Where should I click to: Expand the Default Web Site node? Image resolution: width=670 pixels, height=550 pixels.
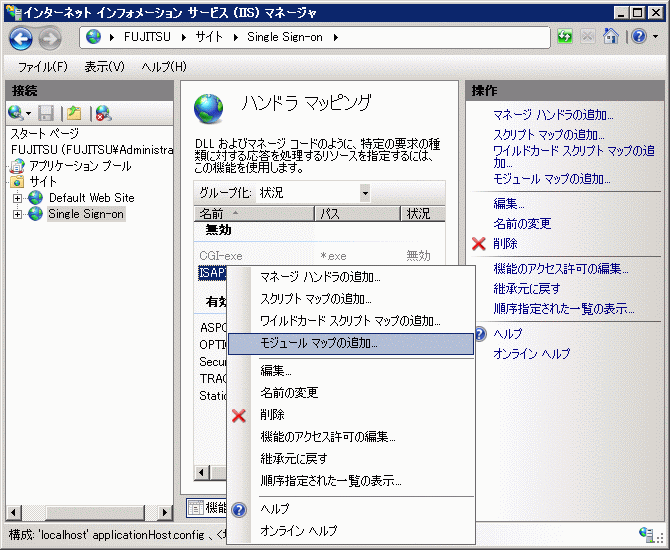(x=17, y=198)
